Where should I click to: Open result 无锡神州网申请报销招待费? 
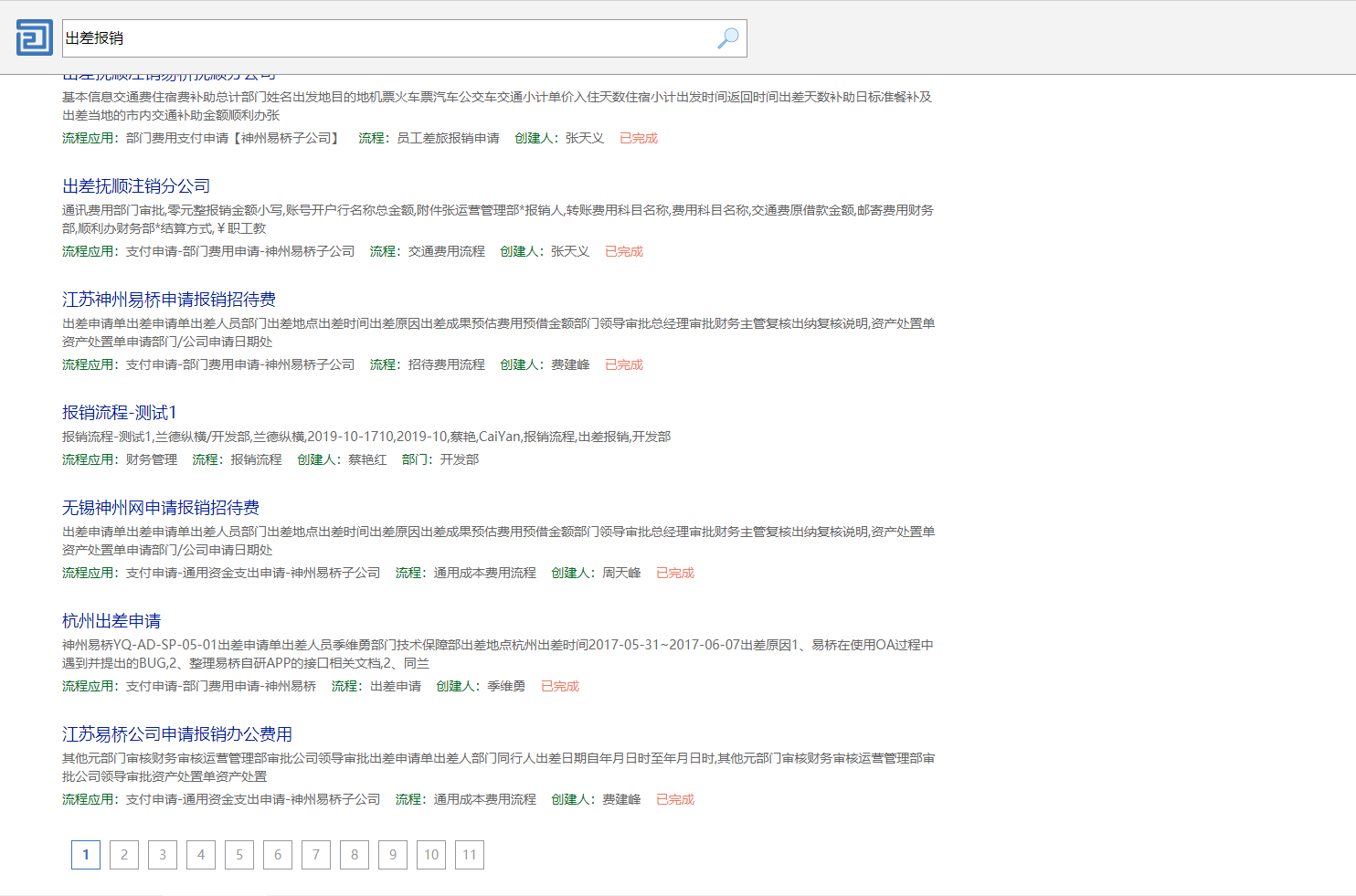coord(161,508)
